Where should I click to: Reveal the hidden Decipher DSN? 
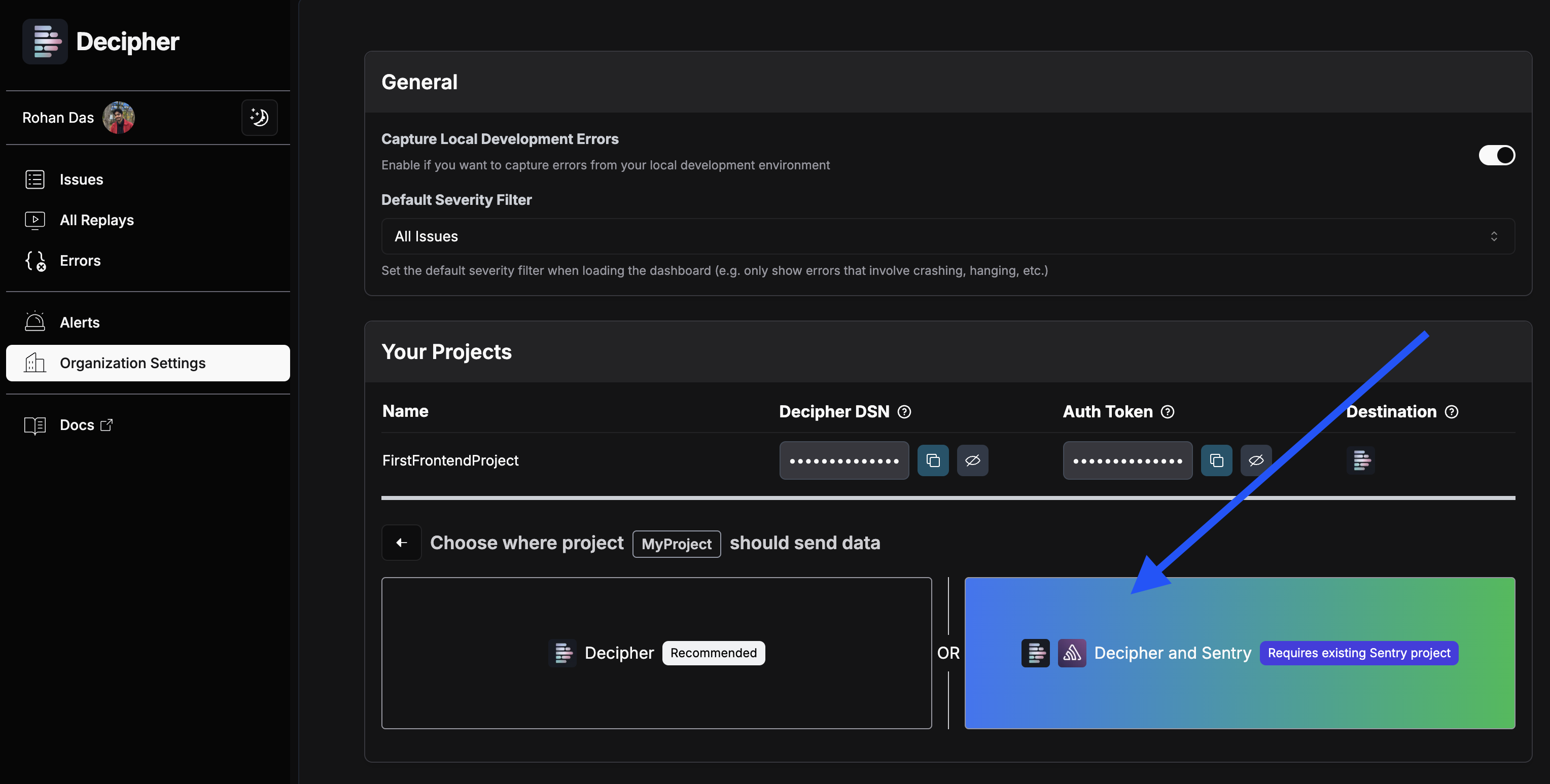972,460
